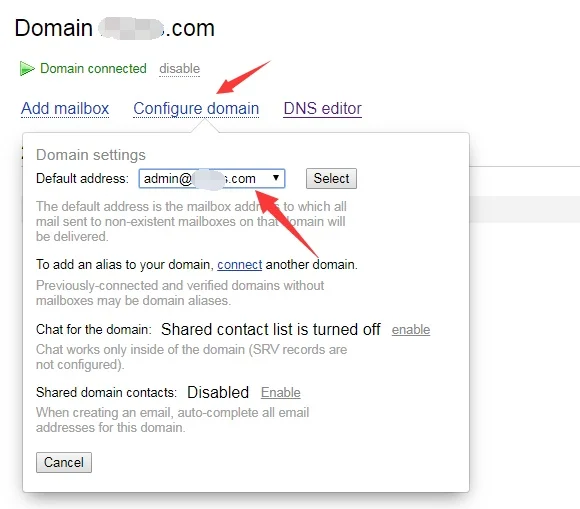Open the Configure domain settings popup

point(196,109)
